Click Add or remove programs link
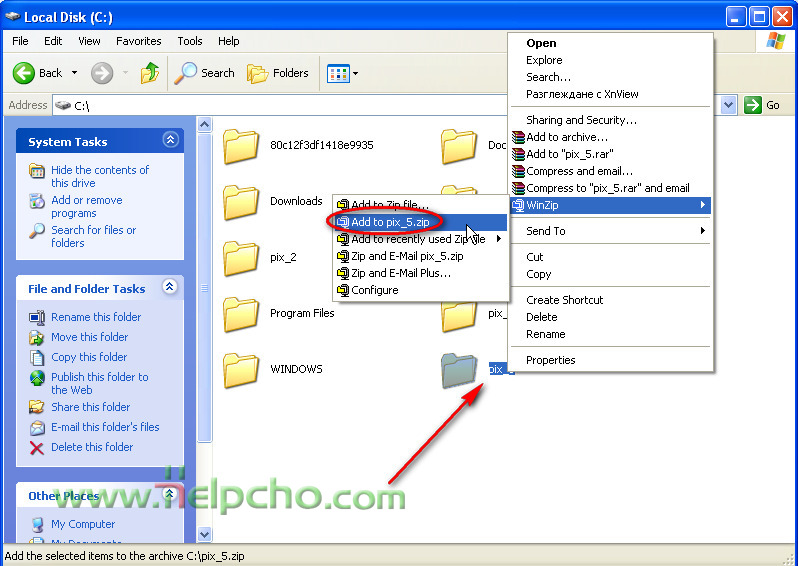The width and height of the screenshot is (798, 566). click(87, 206)
